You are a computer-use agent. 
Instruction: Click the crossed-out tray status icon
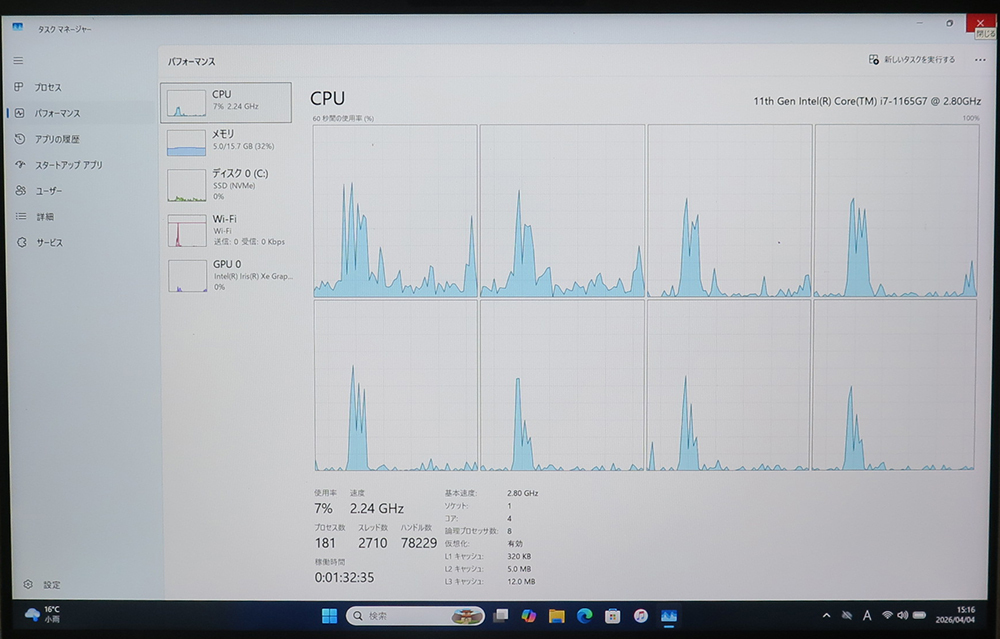tap(847, 615)
